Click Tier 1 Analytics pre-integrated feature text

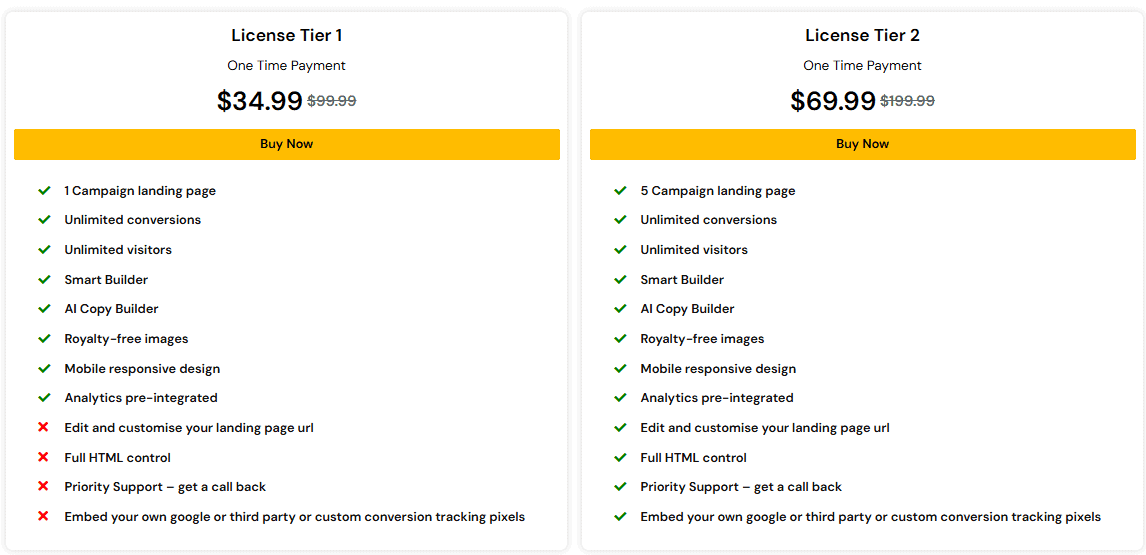tap(141, 398)
